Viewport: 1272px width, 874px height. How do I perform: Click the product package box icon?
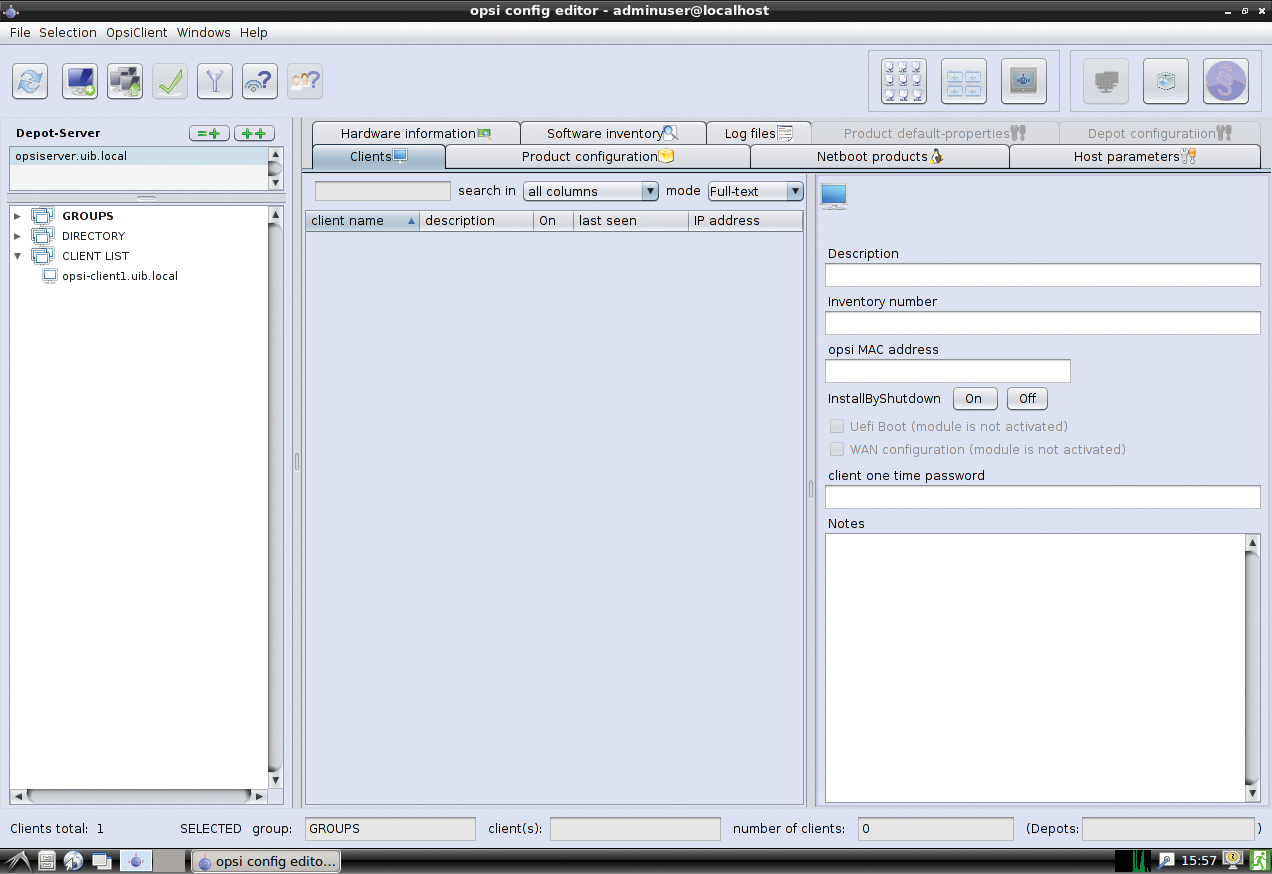[1165, 81]
